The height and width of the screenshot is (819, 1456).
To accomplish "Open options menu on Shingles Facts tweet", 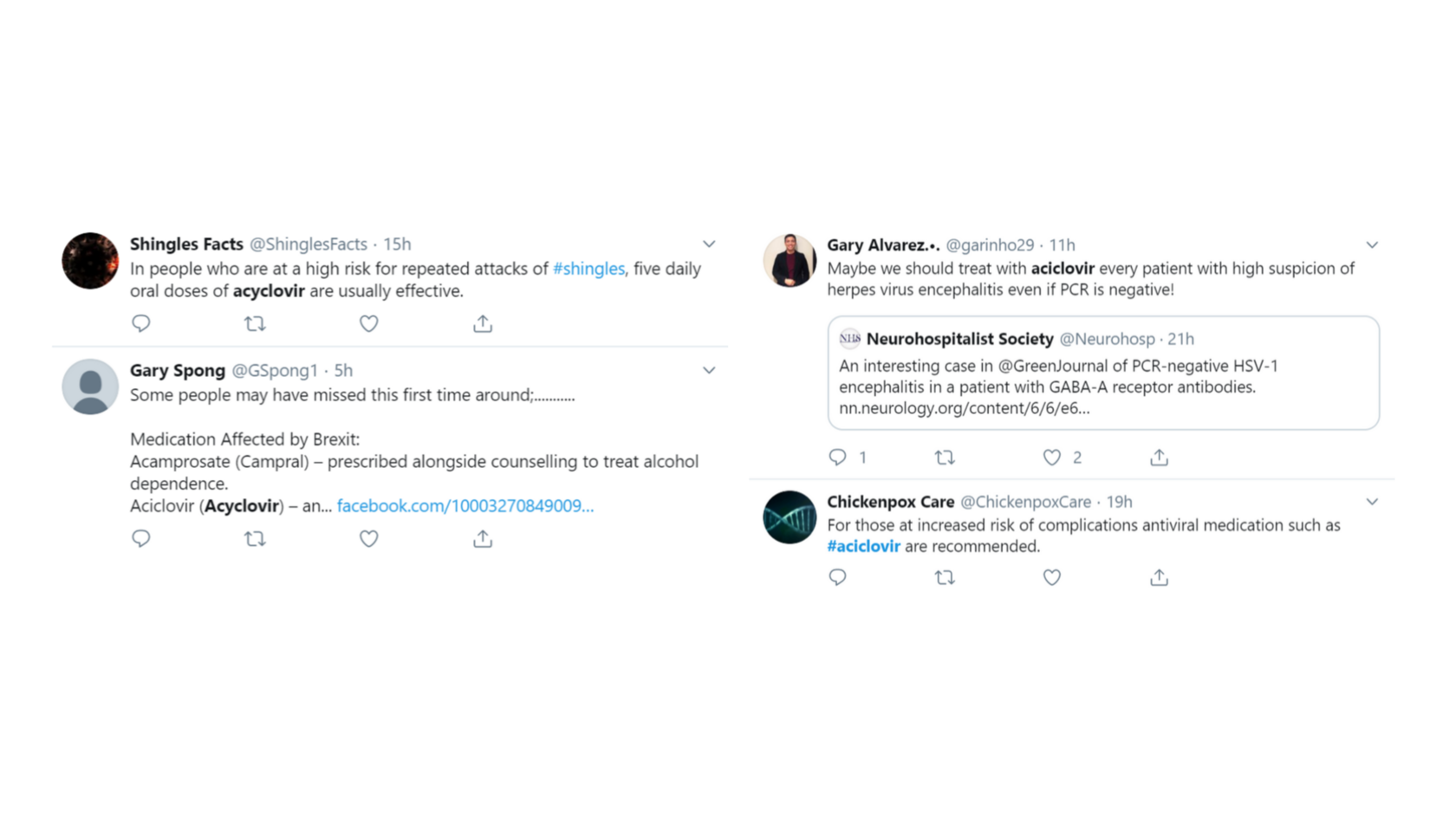I will coord(708,244).
